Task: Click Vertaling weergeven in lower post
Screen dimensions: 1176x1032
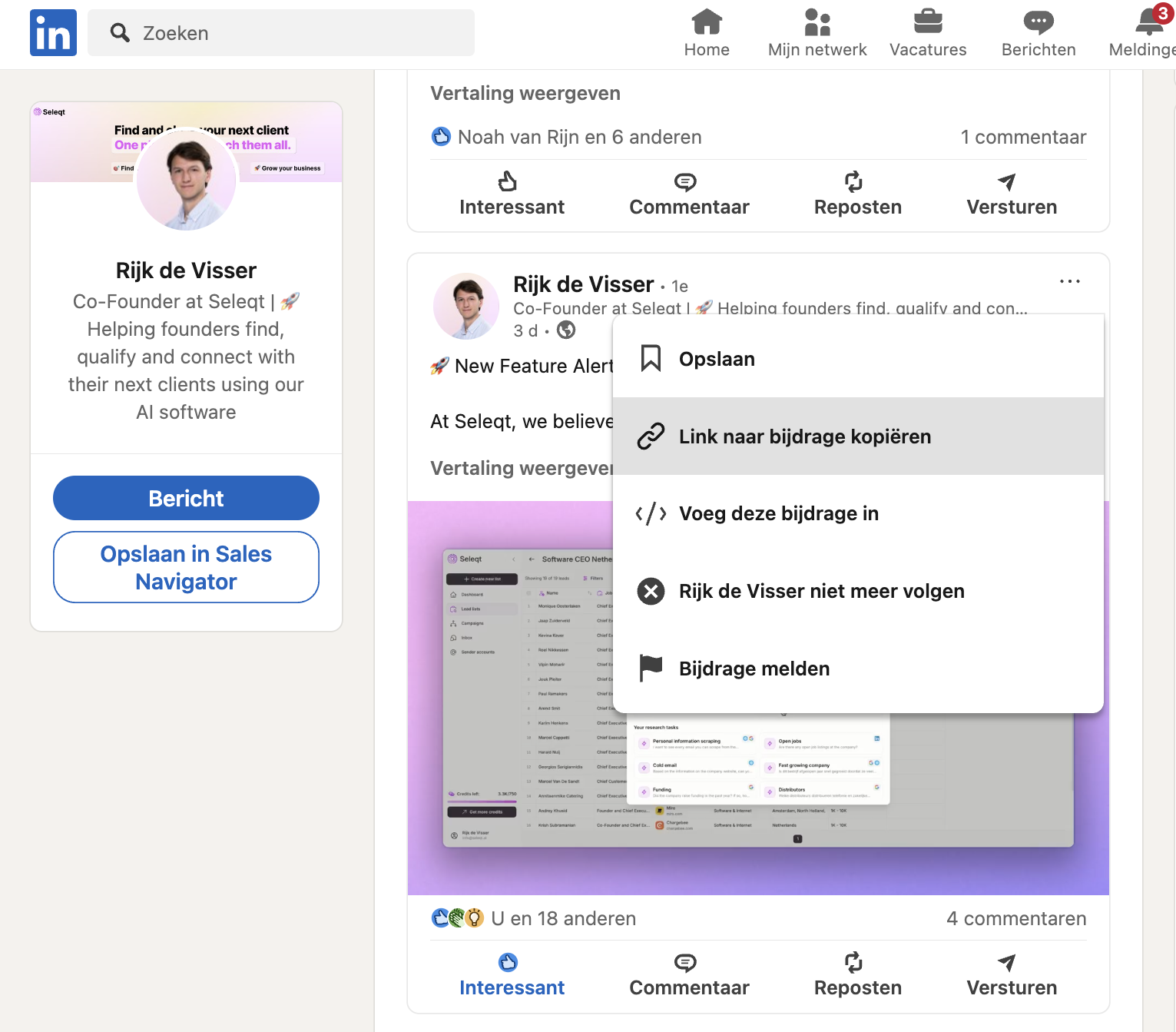Action: [521, 468]
